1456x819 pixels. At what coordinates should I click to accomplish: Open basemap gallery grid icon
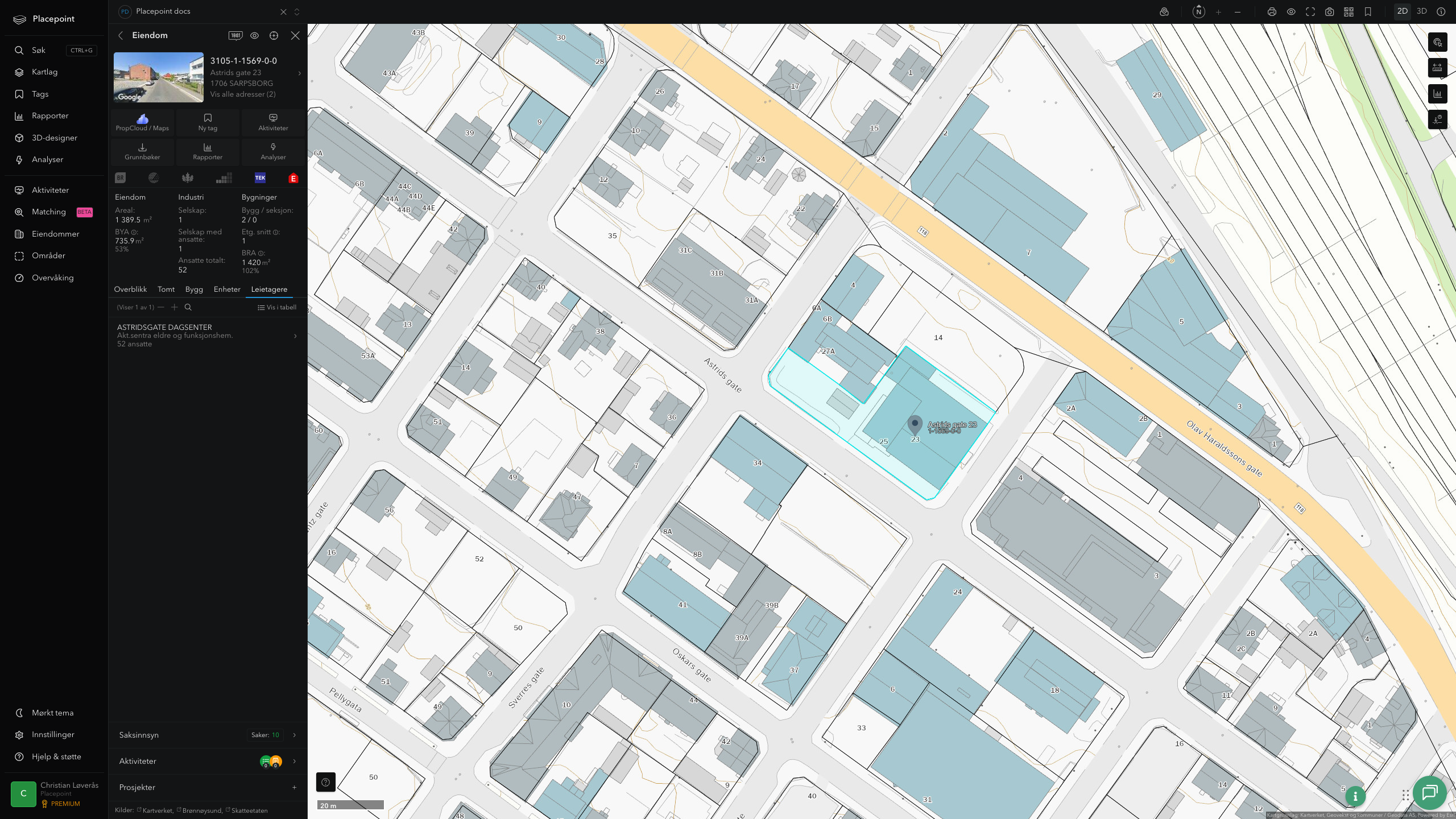click(1349, 11)
